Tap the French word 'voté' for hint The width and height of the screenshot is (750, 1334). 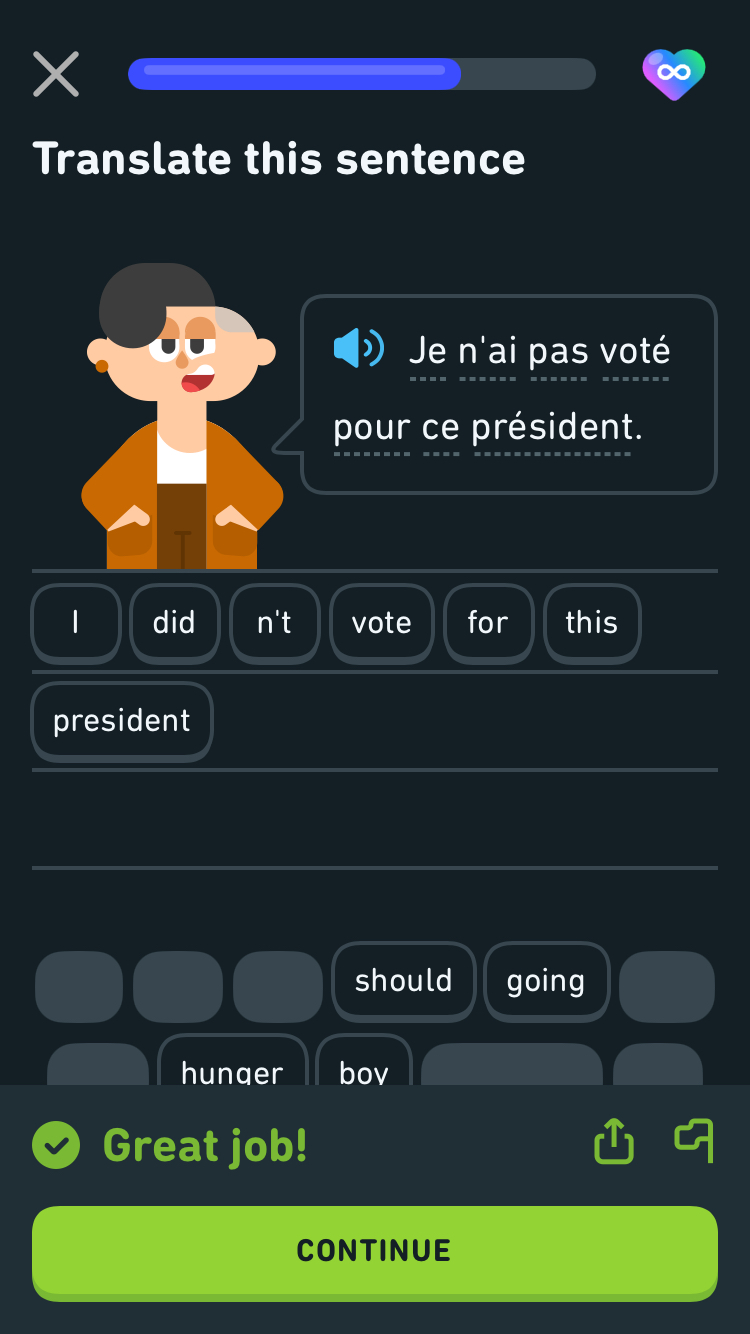pos(634,351)
